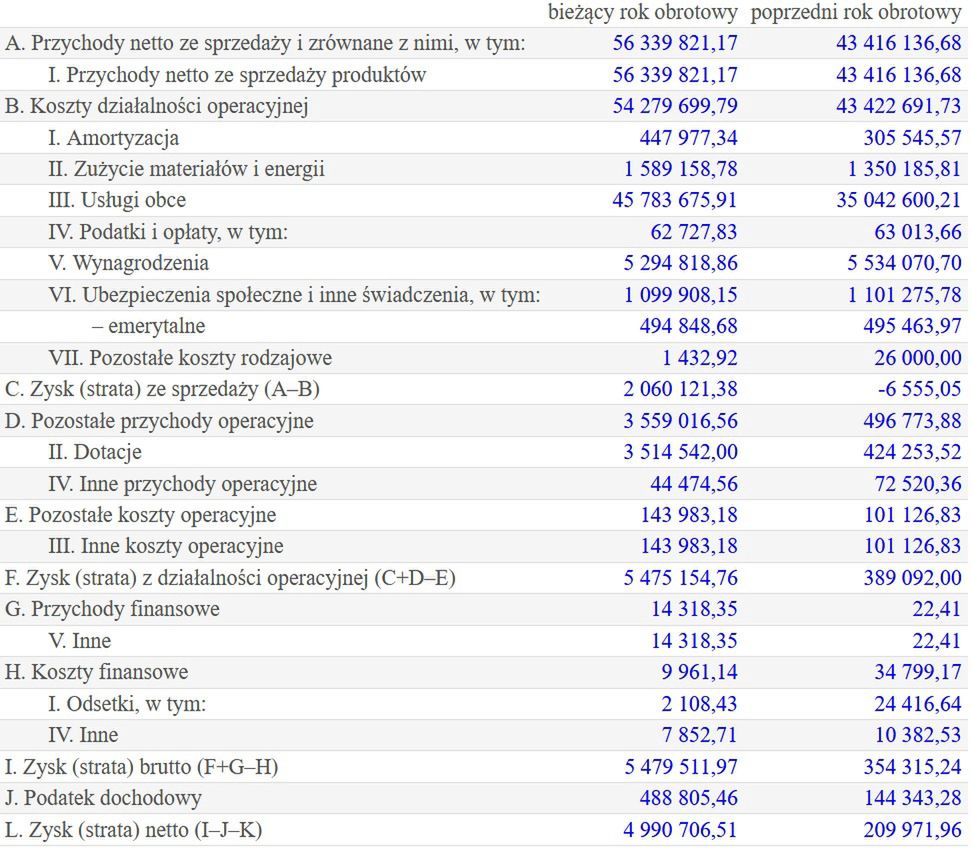The width and height of the screenshot is (972, 849).
Task: Click value 496 773,88
Action: pos(912,421)
